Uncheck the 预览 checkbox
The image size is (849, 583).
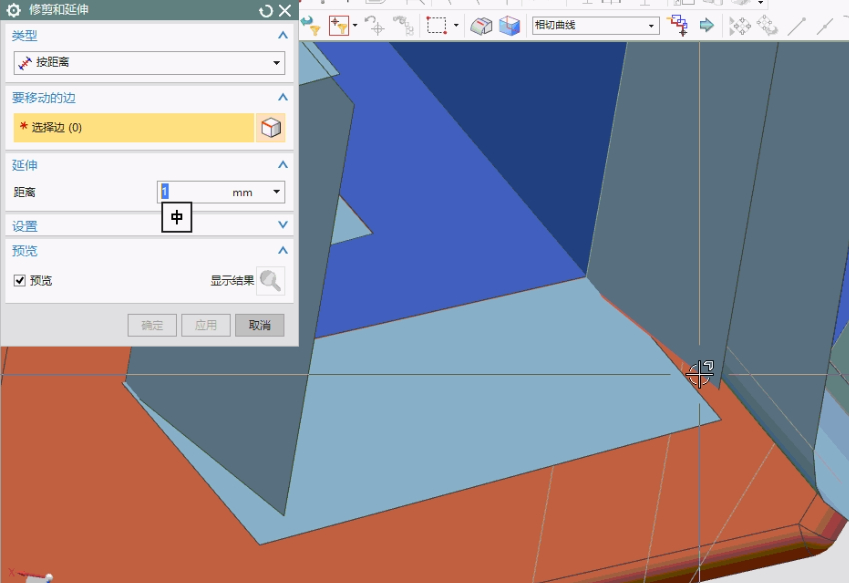[x=19, y=280]
